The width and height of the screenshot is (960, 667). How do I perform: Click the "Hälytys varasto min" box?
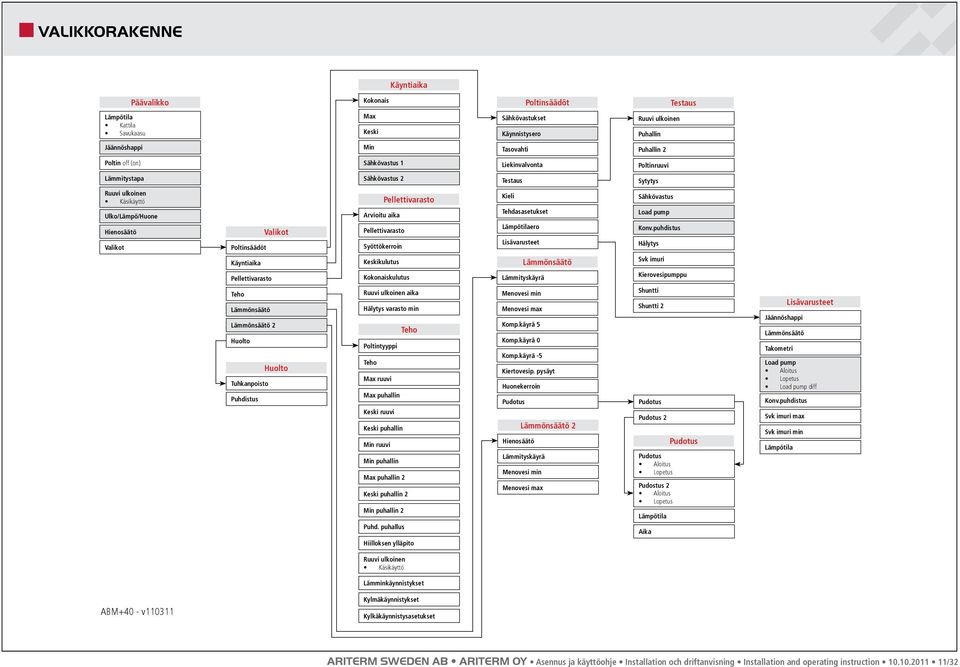(x=409, y=309)
